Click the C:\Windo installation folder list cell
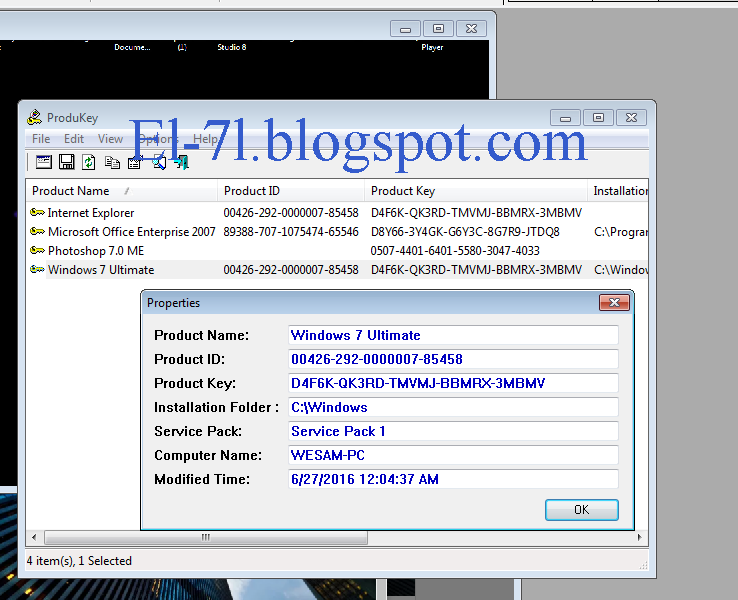This screenshot has height=600, width=738. (x=621, y=270)
